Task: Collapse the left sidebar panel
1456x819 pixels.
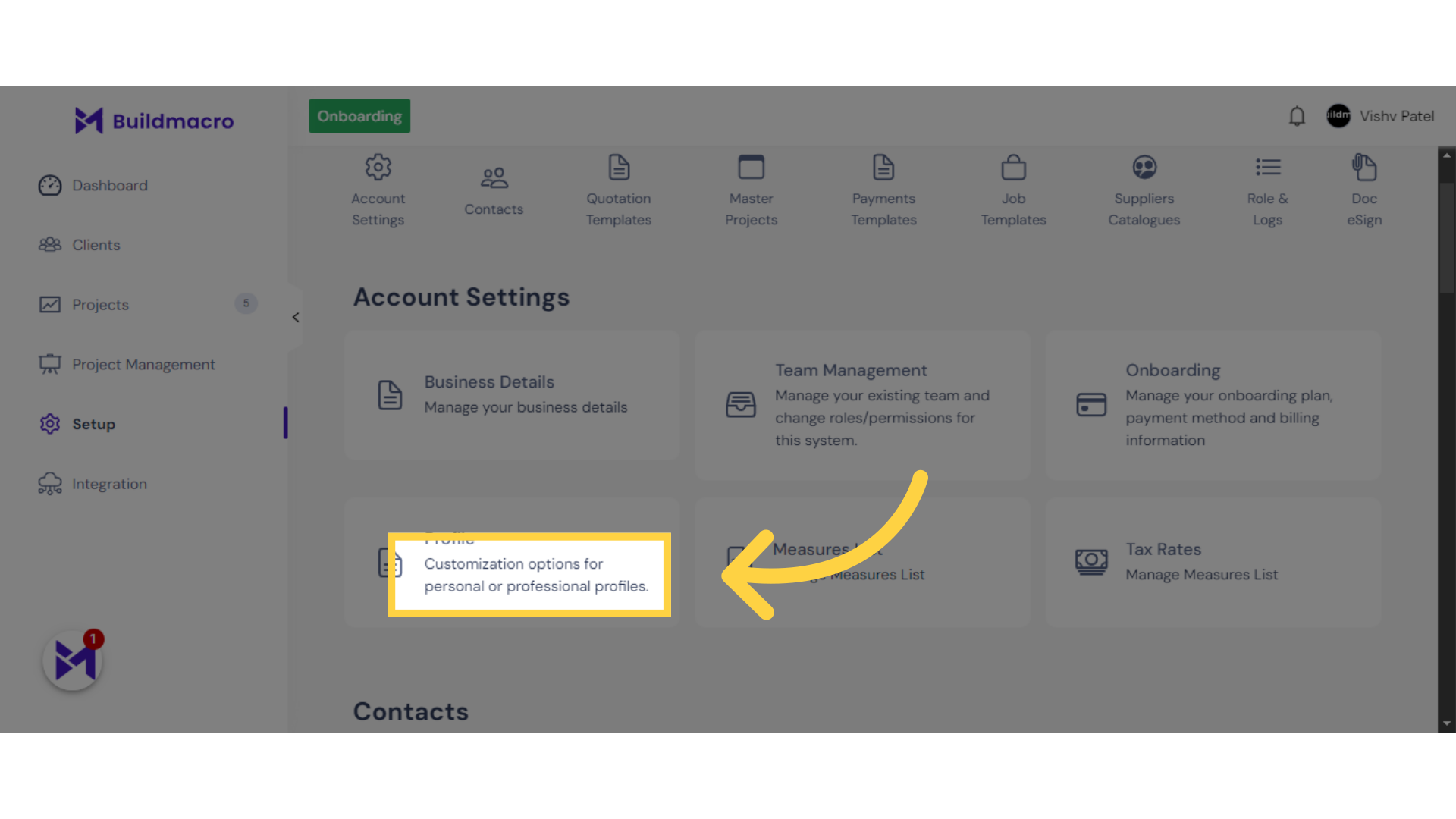Action: 295,318
